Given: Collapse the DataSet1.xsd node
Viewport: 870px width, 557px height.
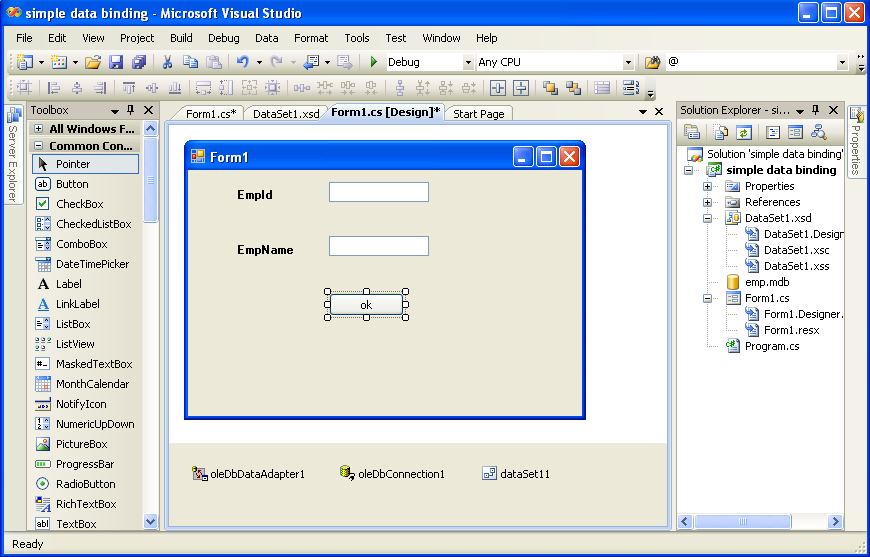Looking at the screenshot, I should (707, 219).
